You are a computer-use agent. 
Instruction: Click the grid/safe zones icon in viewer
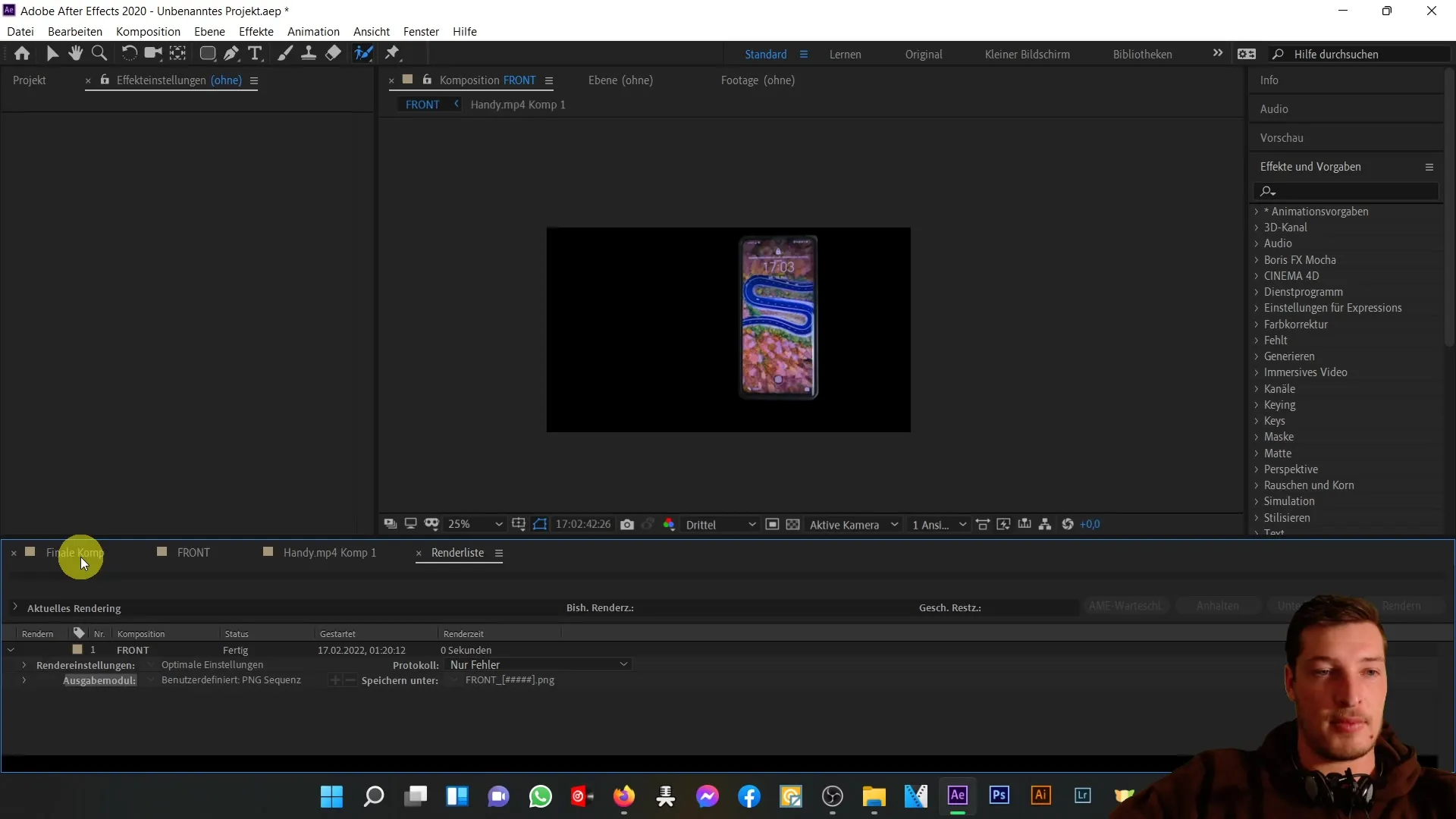(518, 524)
